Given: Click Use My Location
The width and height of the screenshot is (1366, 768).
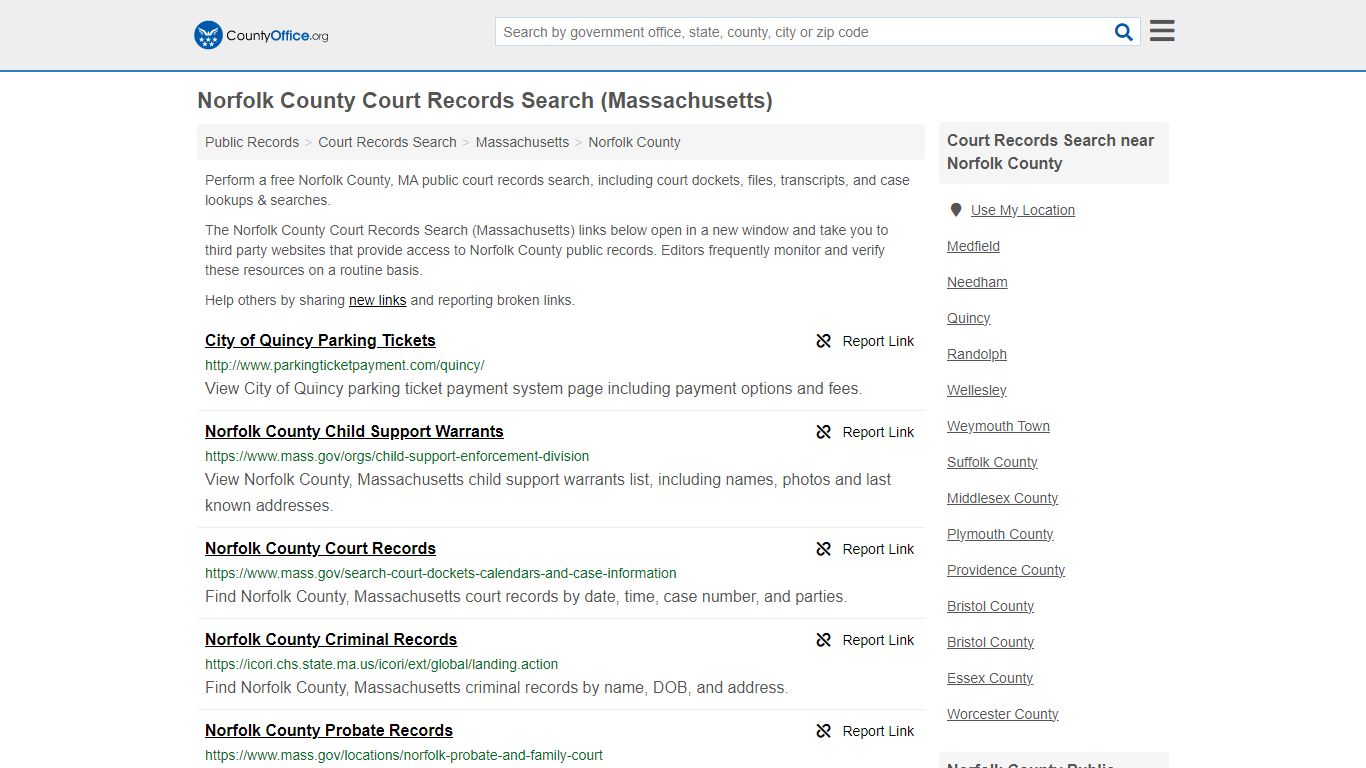Looking at the screenshot, I should click(1023, 210).
